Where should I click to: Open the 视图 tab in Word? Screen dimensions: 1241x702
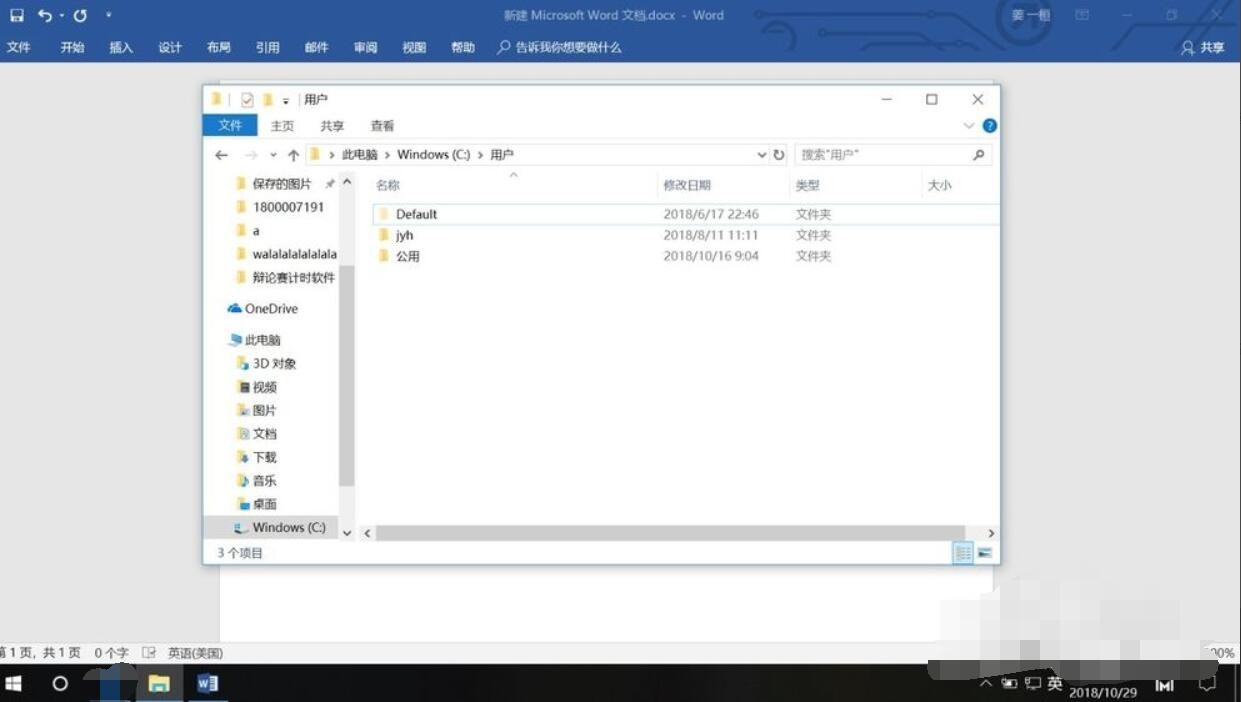(414, 47)
